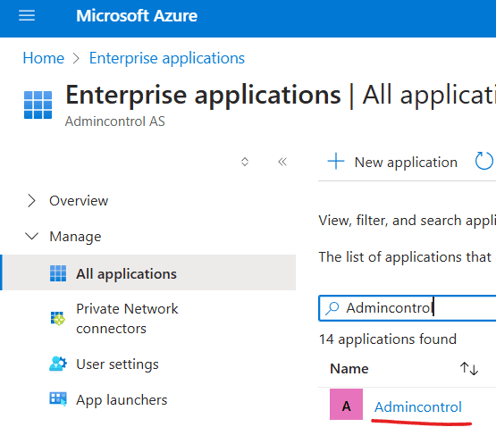Screen dimensions: 496x427
Task: Click '14 applications found' text
Action: (388, 340)
